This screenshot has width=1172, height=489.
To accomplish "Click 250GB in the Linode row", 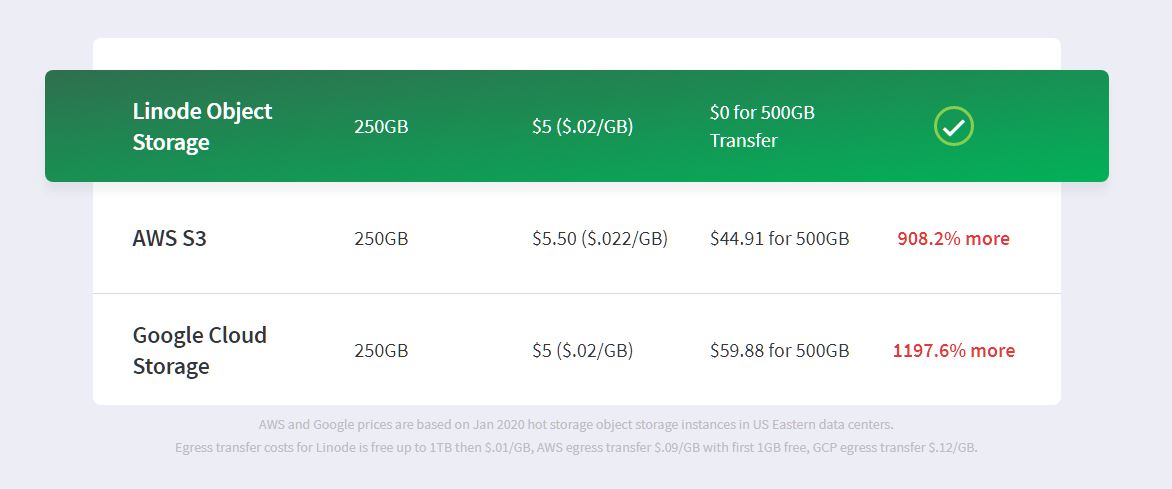I will coord(381,126).
